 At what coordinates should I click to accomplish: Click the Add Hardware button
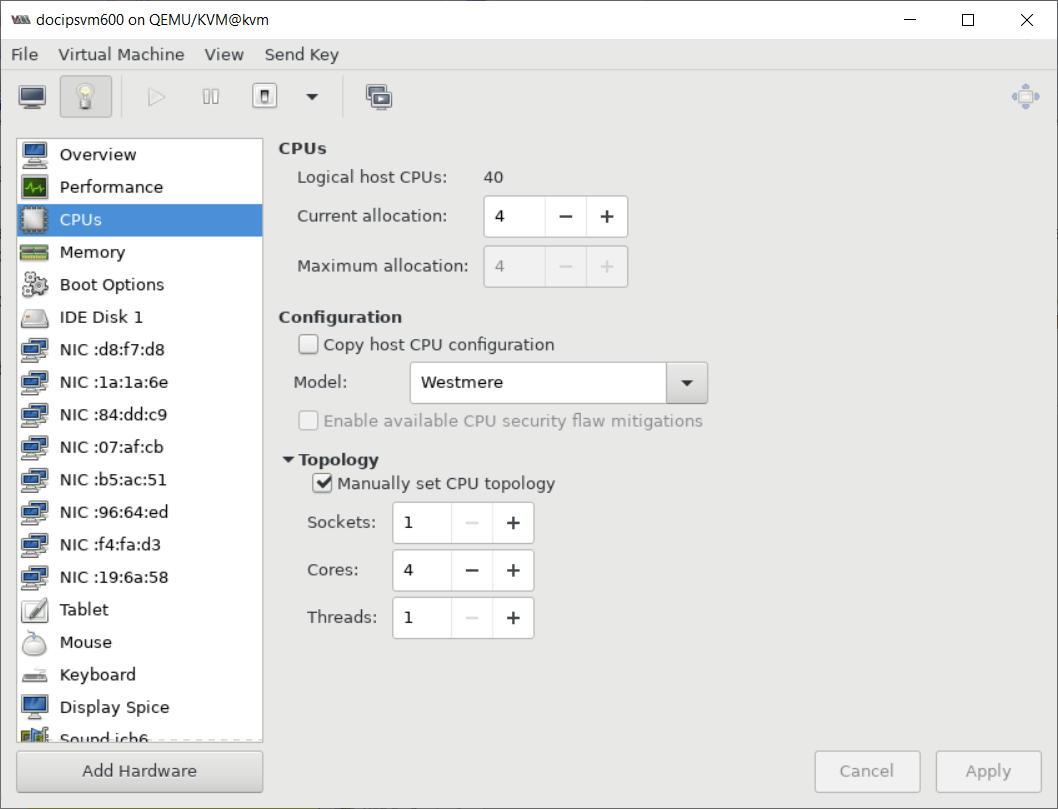coord(140,771)
